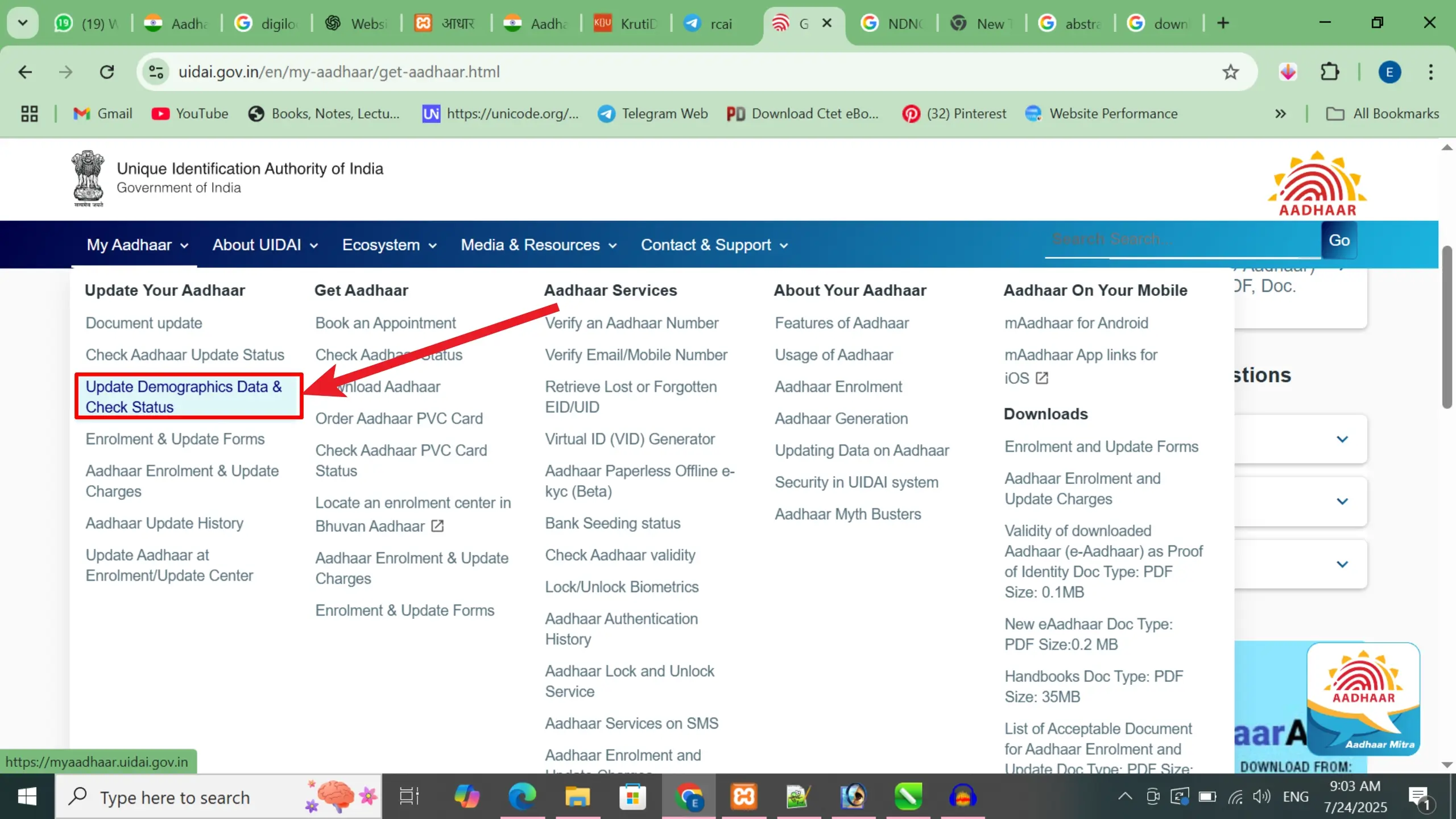Expand My Aadhaar menu

tap(138, 245)
